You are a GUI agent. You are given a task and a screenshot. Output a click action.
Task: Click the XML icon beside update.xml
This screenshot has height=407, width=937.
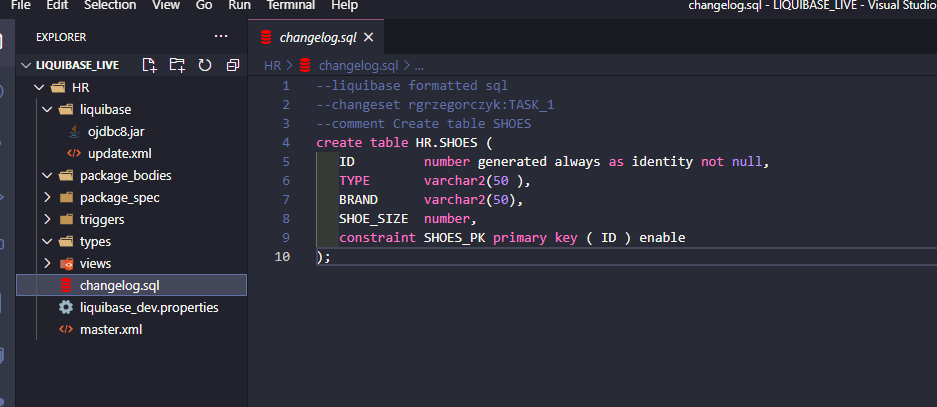74,154
